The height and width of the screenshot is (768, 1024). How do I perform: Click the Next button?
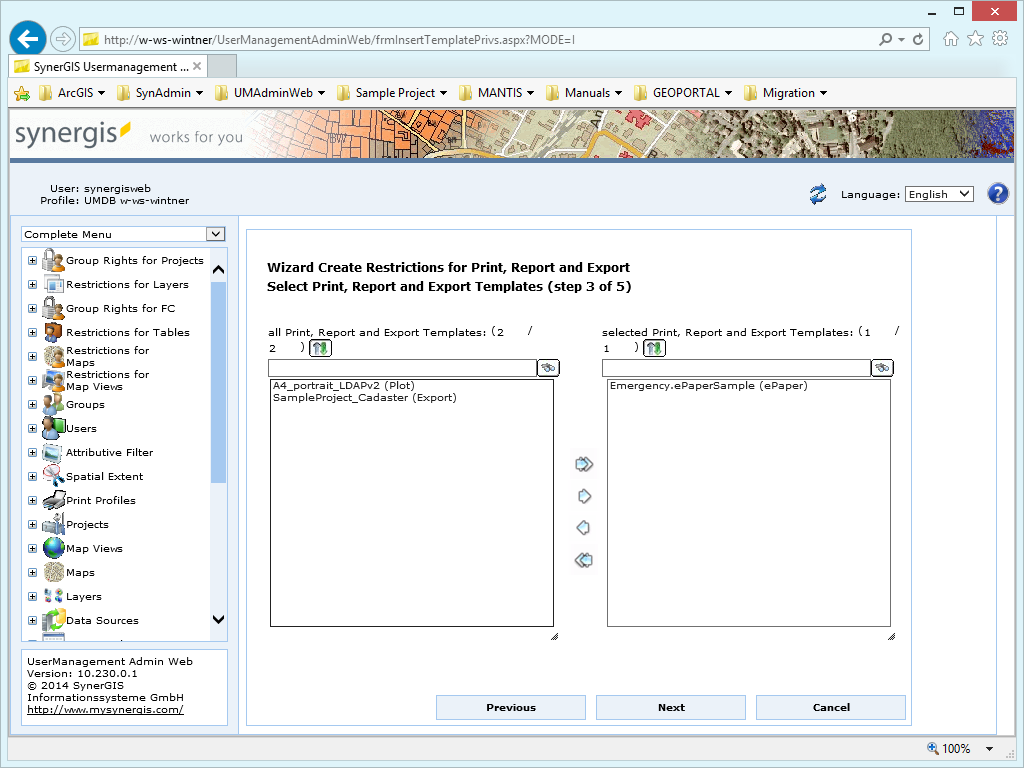pyautogui.click(x=670, y=707)
